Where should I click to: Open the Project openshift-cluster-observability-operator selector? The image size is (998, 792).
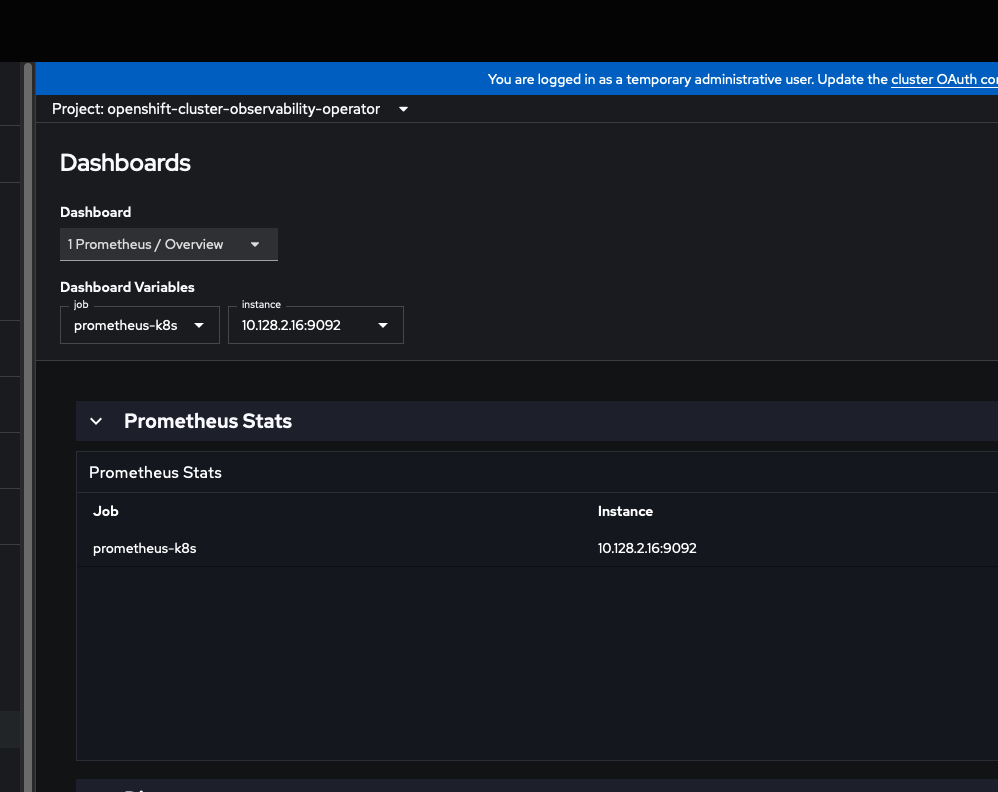230,109
